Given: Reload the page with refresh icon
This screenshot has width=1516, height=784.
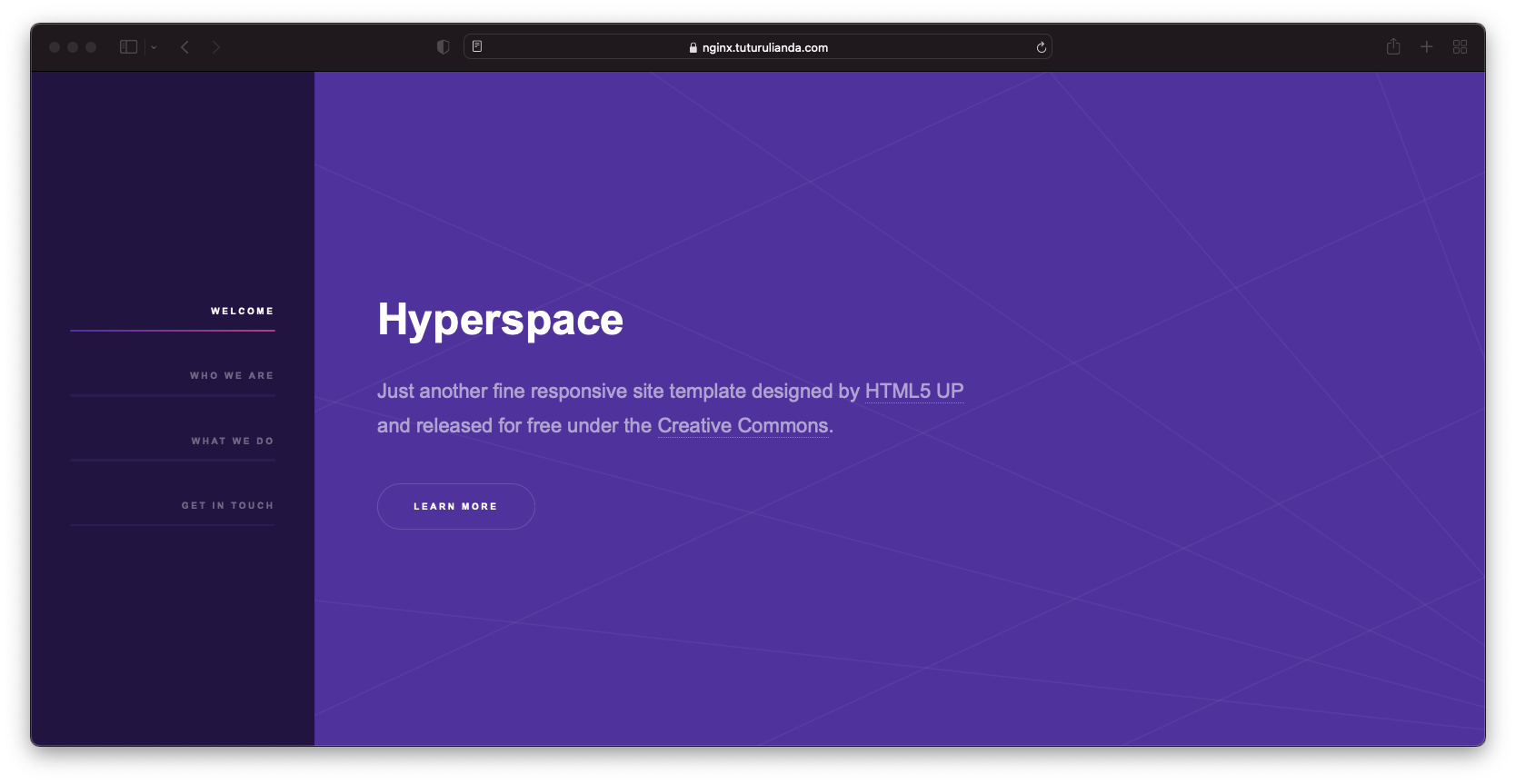Looking at the screenshot, I should point(1042,47).
